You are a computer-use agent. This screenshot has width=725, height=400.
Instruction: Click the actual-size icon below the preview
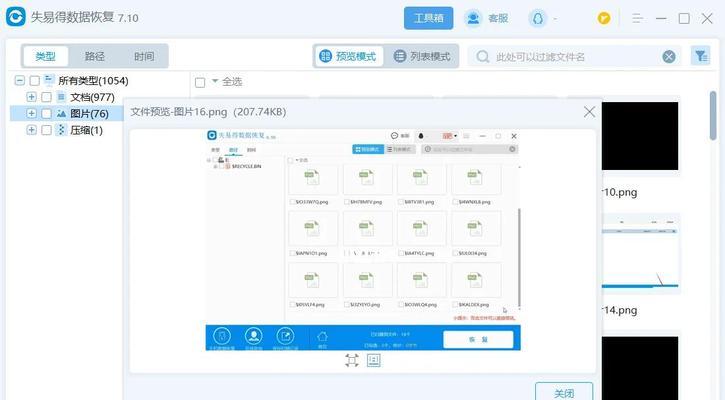point(374,360)
